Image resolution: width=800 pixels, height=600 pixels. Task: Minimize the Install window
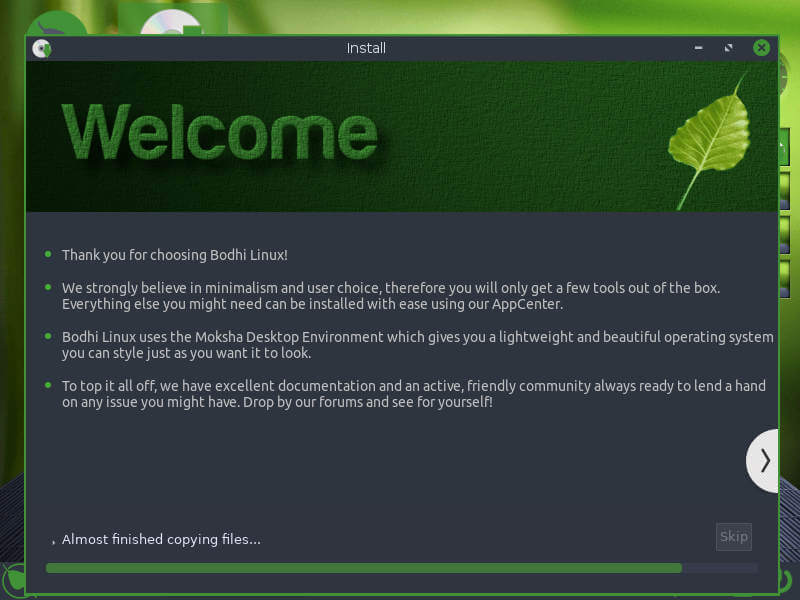pos(698,48)
